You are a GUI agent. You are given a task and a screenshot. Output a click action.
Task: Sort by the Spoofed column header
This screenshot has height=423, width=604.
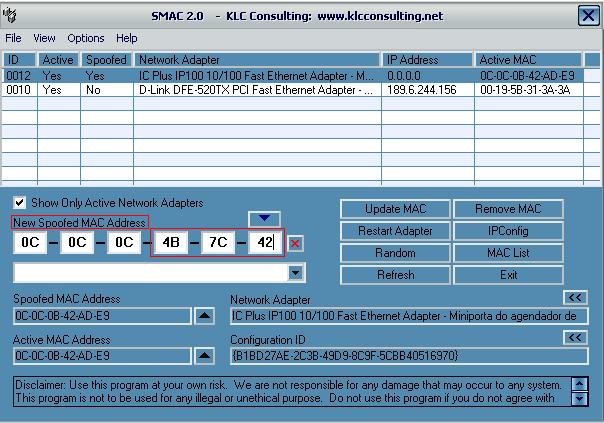click(107, 60)
